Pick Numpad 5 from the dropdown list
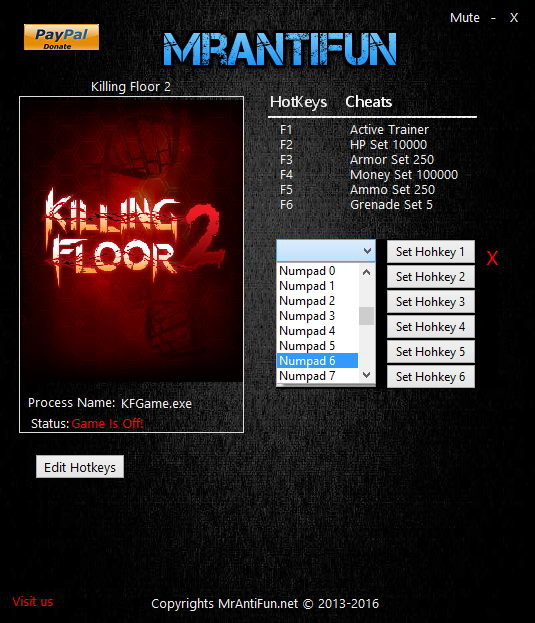 pos(317,346)
